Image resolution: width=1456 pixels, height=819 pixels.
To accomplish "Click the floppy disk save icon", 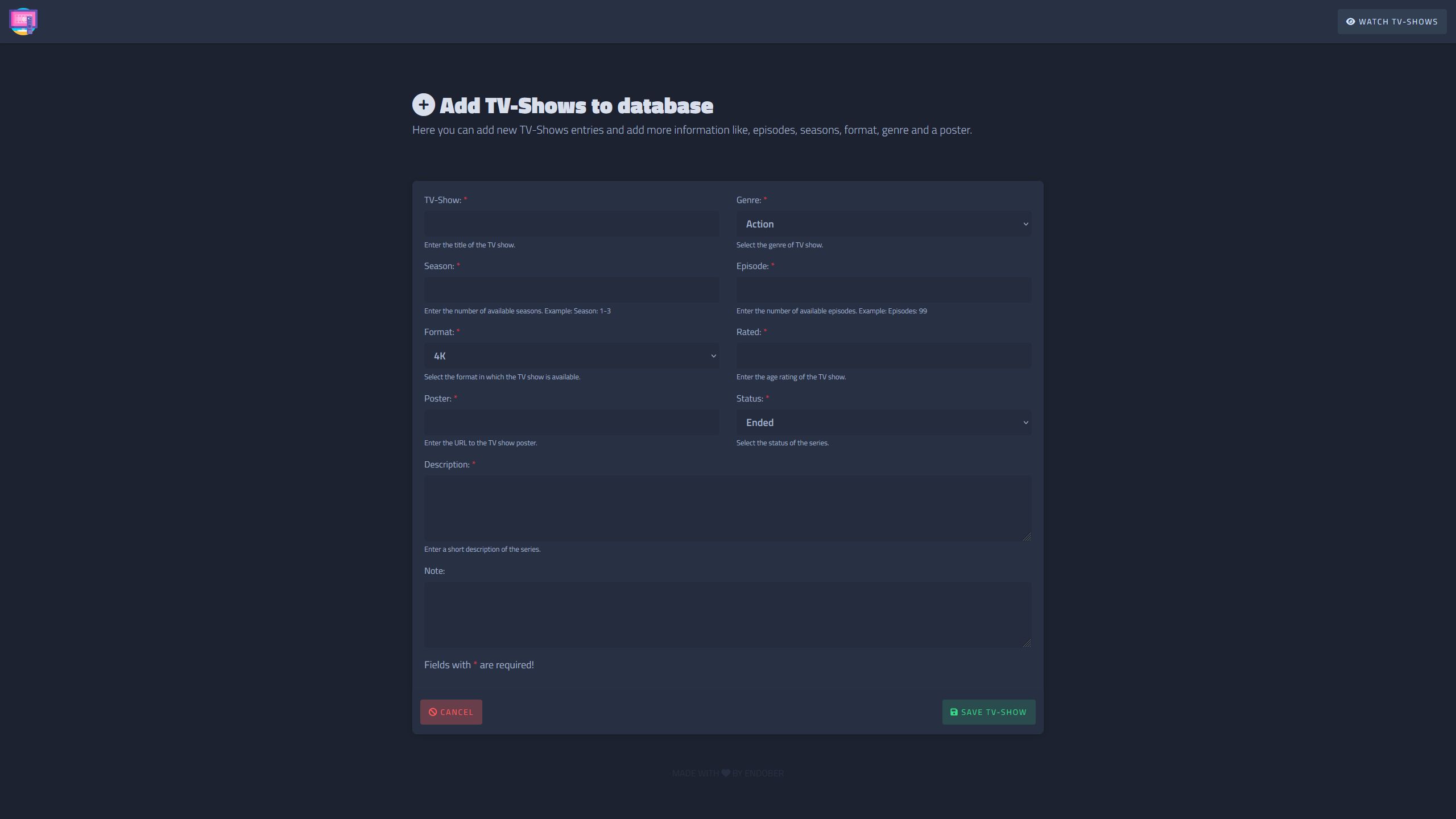I will (954, 712).
